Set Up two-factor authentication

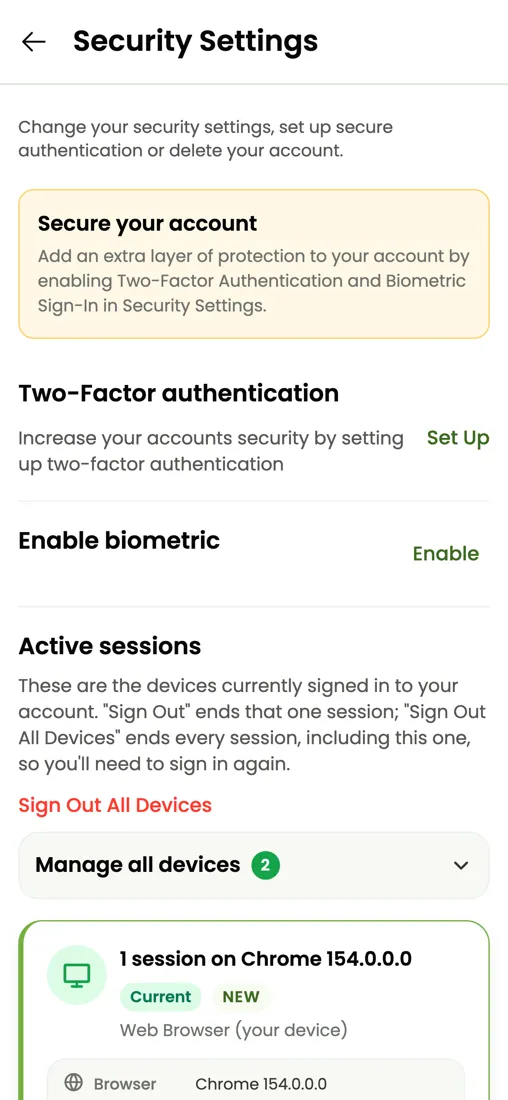pos(457,438)
